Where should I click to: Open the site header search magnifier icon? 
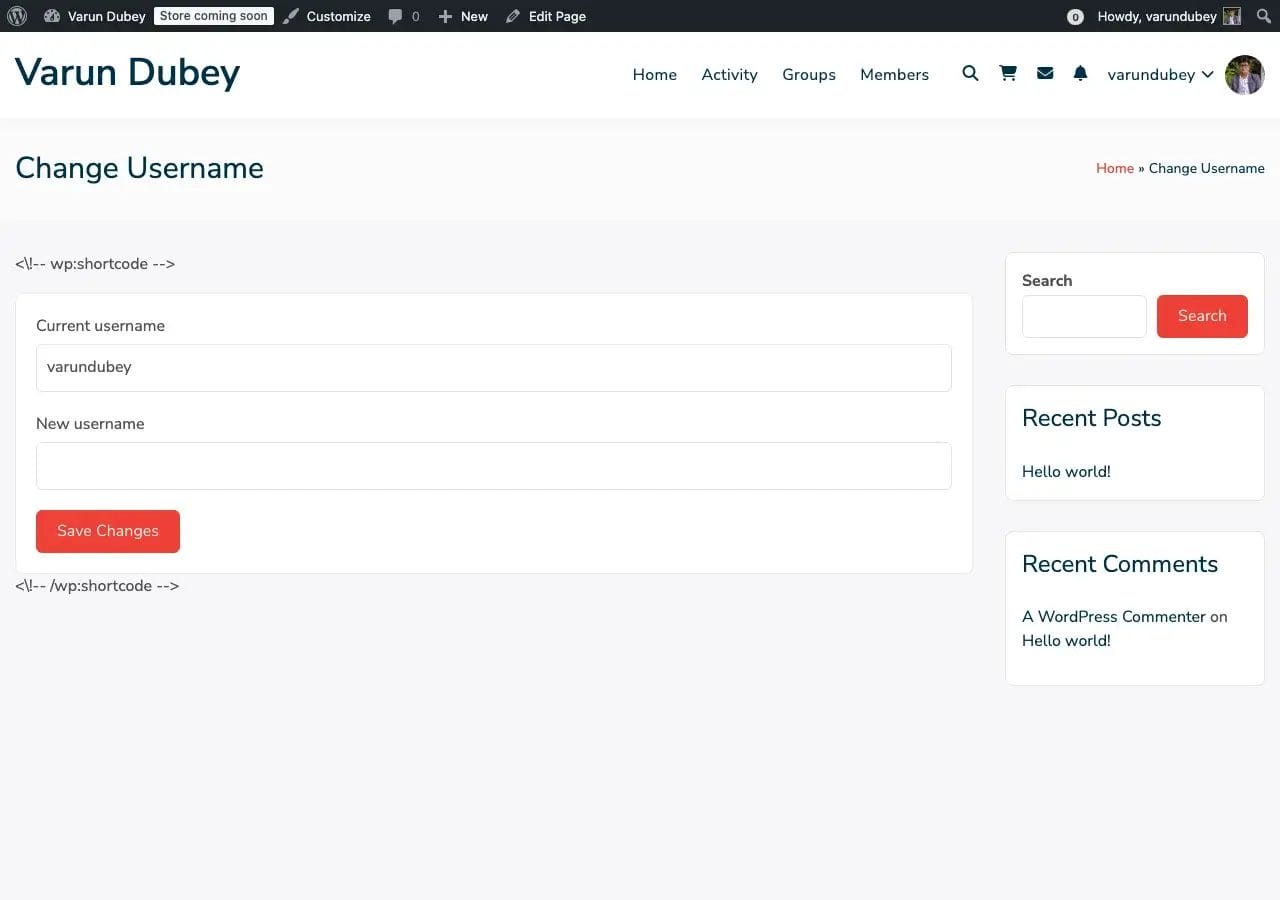(970, 74)
